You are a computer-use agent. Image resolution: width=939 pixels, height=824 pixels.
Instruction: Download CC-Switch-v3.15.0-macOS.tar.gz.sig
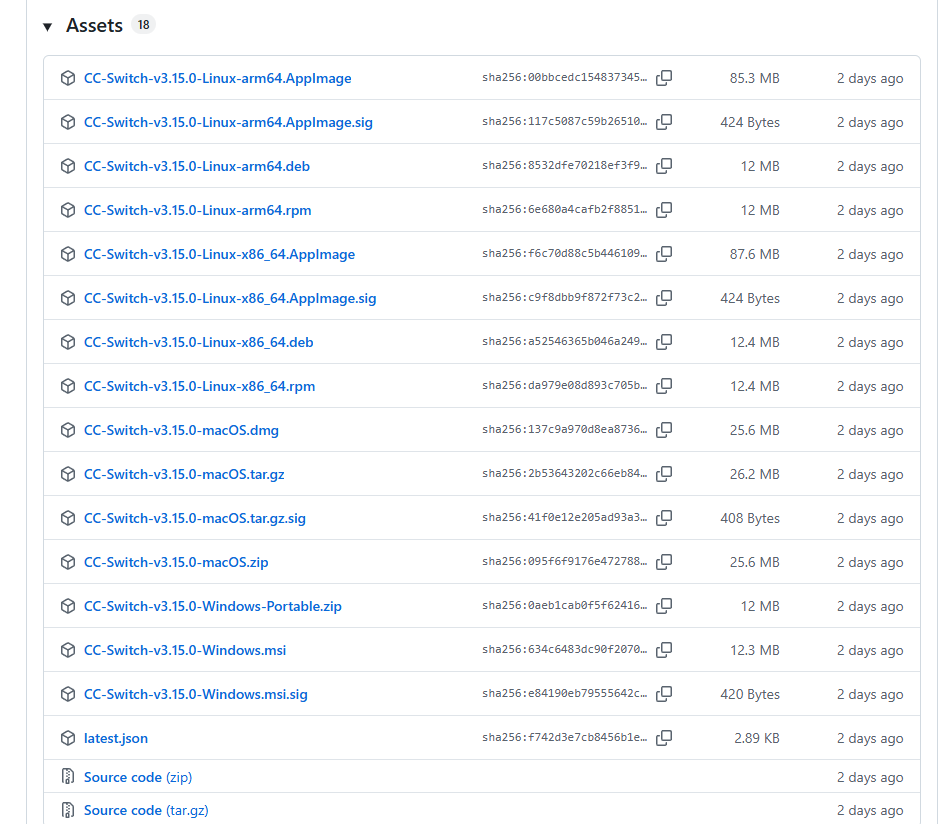[195, 519]
